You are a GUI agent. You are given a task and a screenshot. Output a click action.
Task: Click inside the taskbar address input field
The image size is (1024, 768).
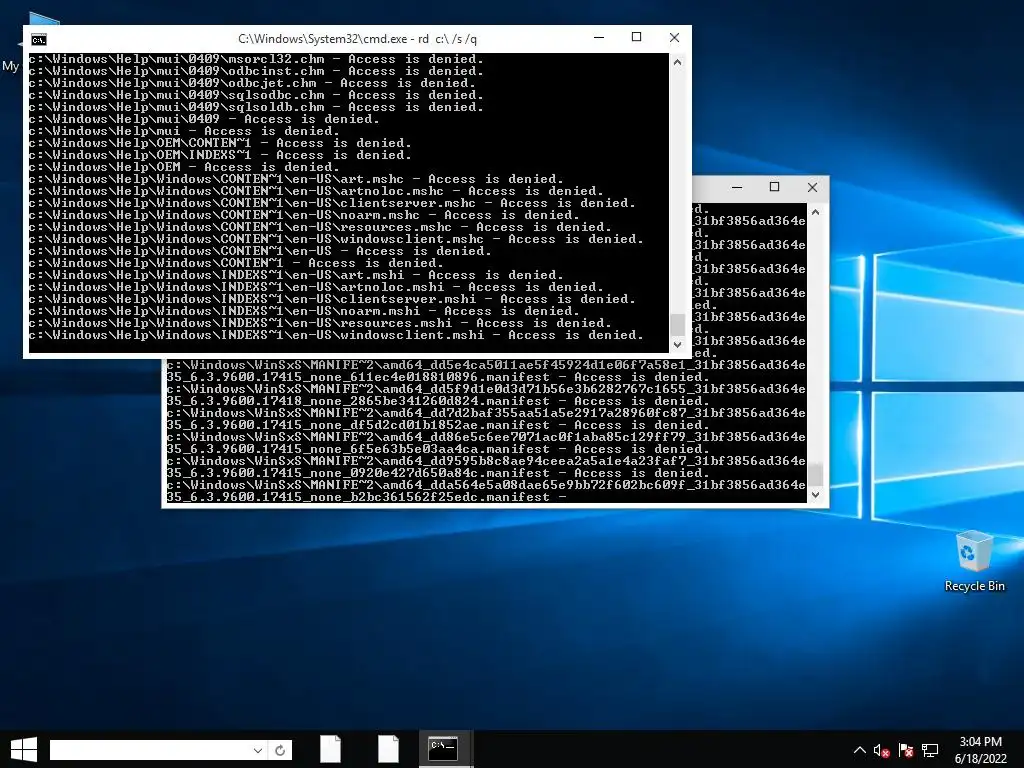click(150, 750)
